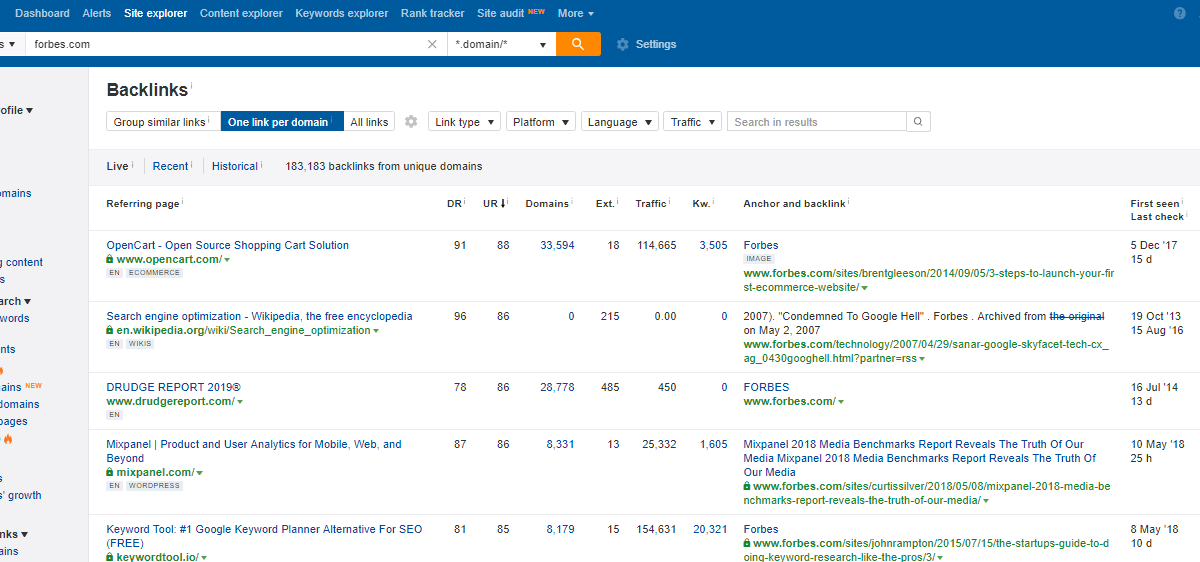Viewport: 1200px width, 562px height.
Task: Click the magnifier in Search in results
Action: coord(918,122)
